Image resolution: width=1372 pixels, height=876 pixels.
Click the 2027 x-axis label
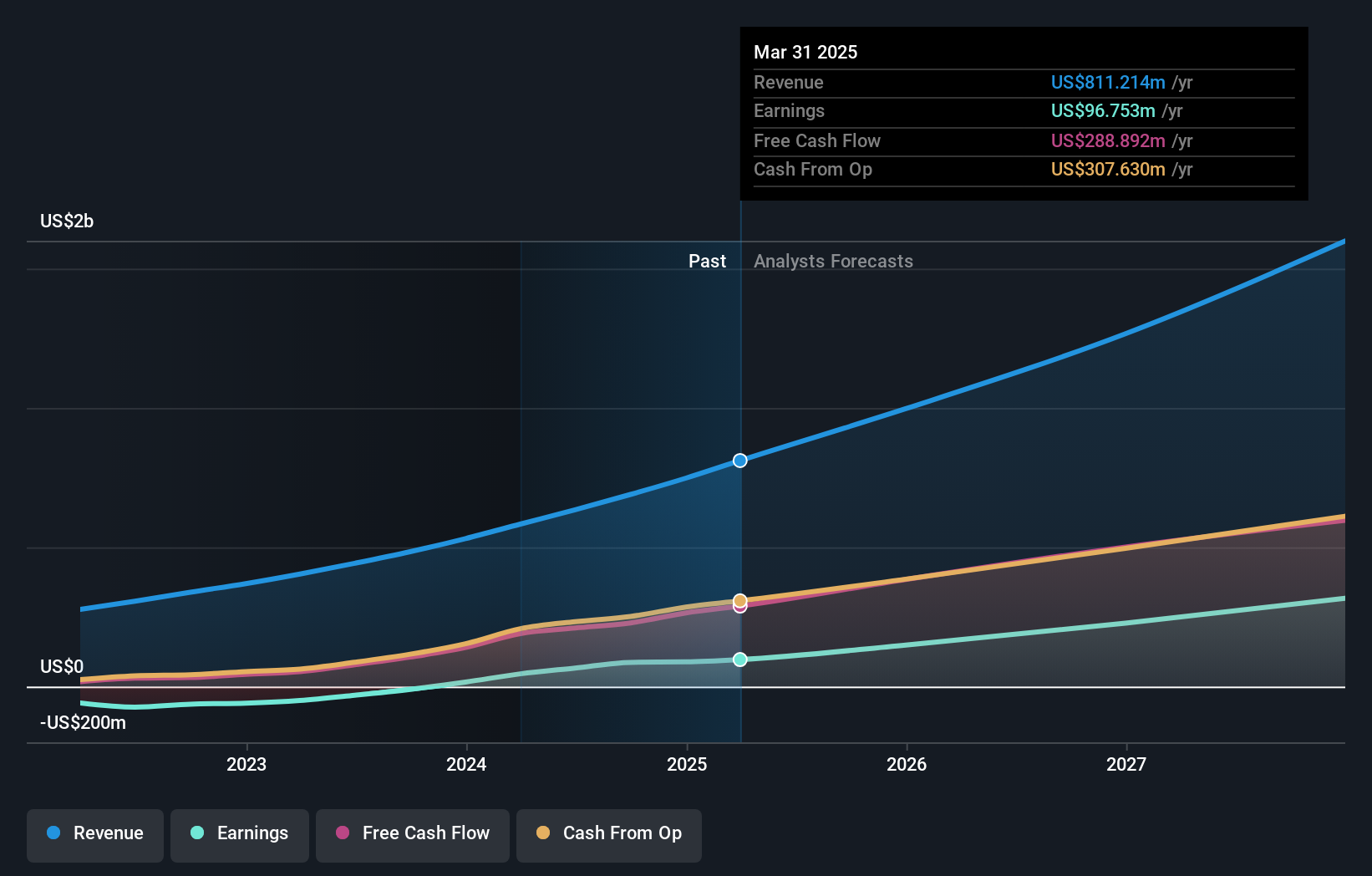[x=1126, y=764]
